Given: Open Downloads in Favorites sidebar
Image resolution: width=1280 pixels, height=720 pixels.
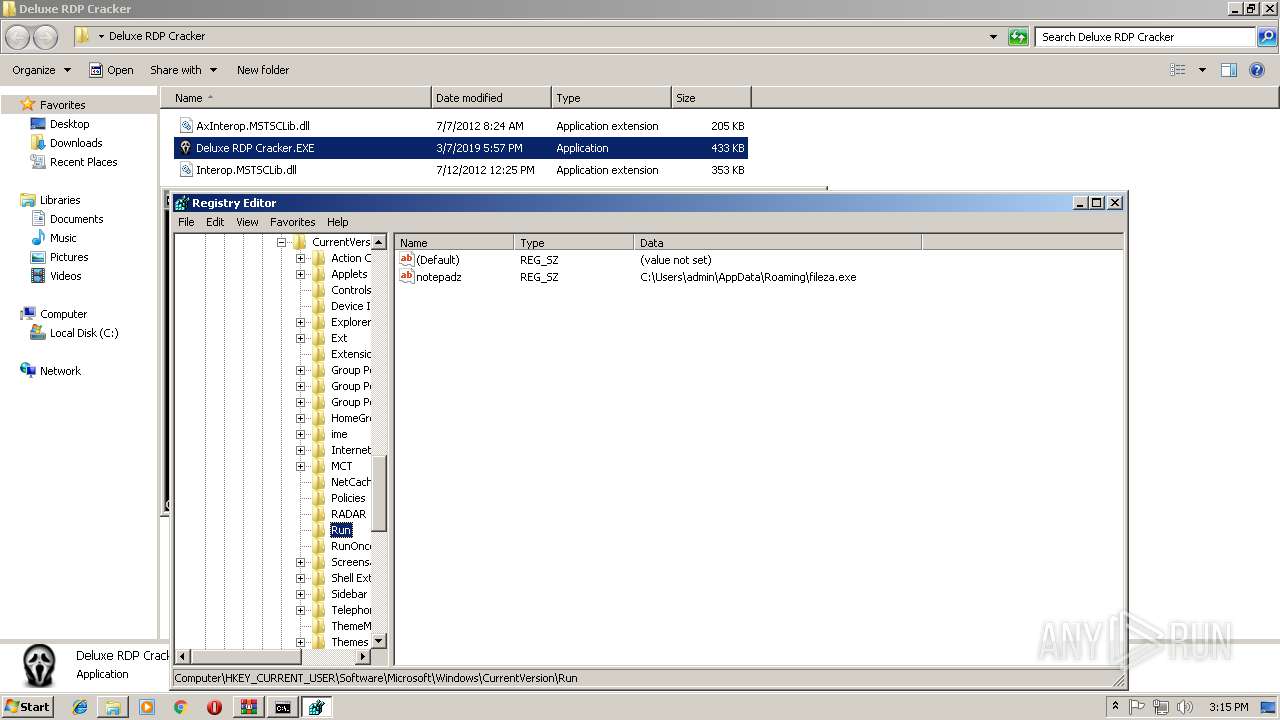Looking at the screenshot, I should point(76,143).
